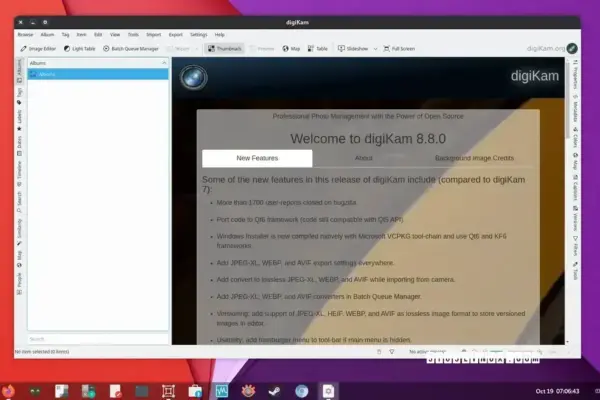Image resolution: width=600 pixels, height=400 pixels.
Task: Collapse the Albums panel header chevron
Action: tap(164, 63)
